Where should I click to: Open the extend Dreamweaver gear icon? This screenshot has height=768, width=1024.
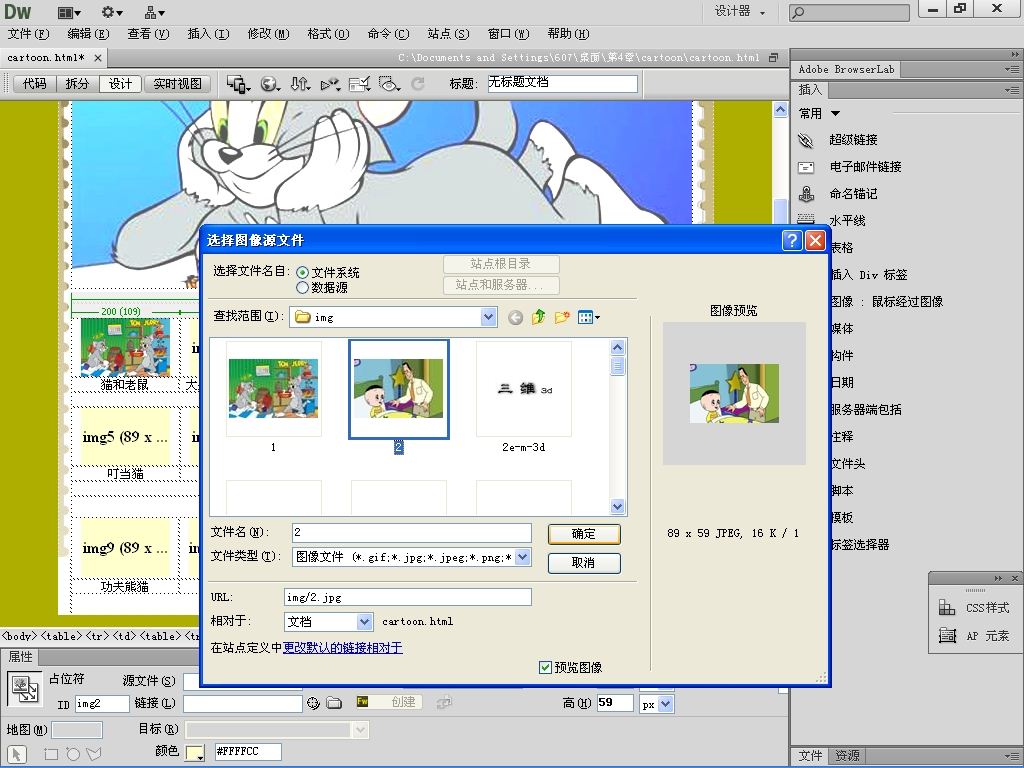pos(112,12)
